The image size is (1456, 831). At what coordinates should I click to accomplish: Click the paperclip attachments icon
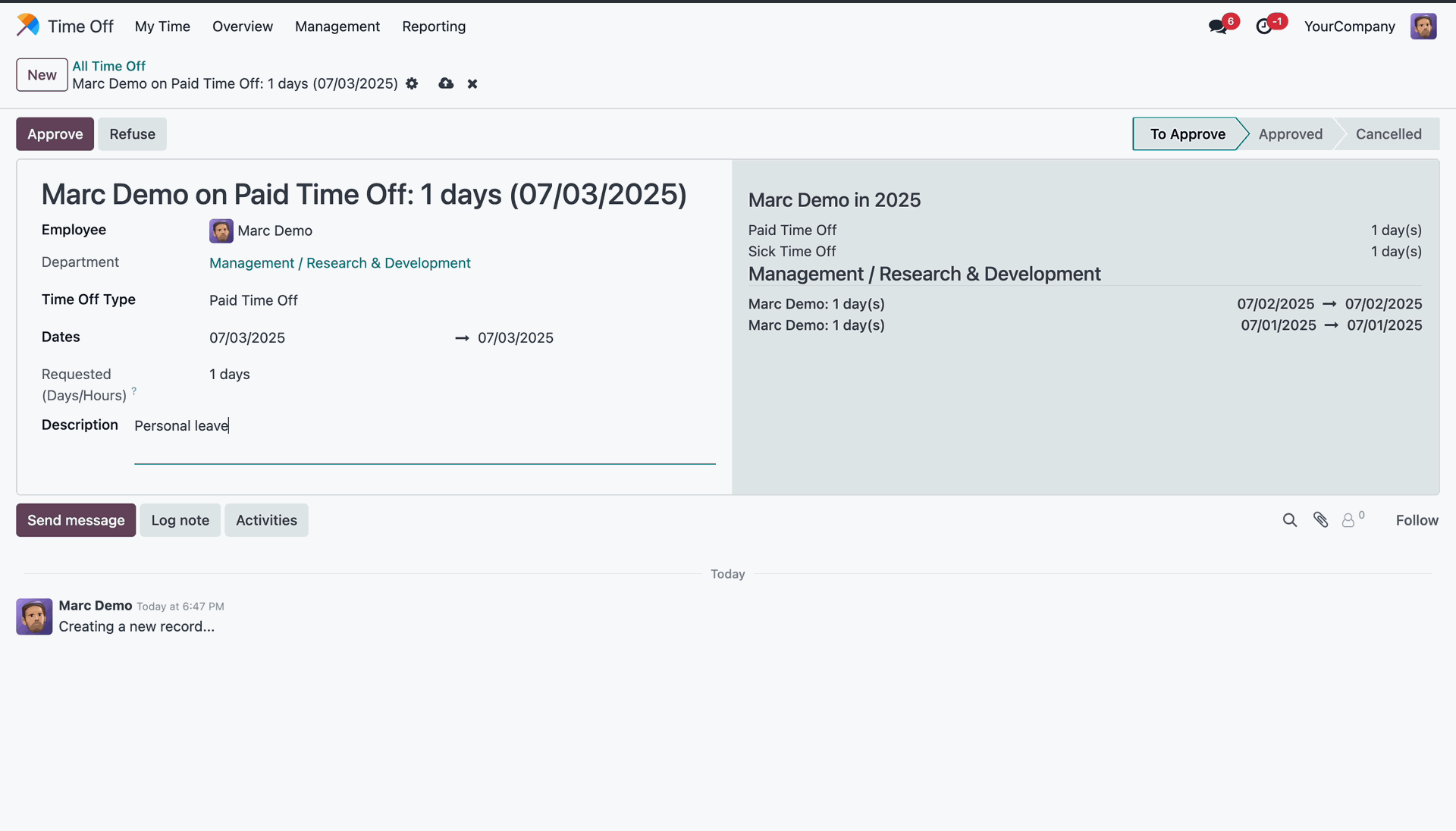(1320, 520)
